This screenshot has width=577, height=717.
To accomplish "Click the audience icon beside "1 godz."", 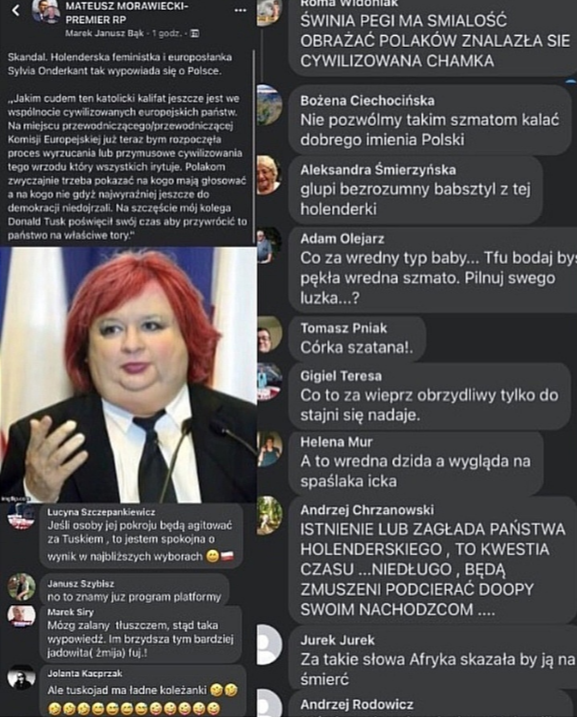I will [x=195, y=33].
